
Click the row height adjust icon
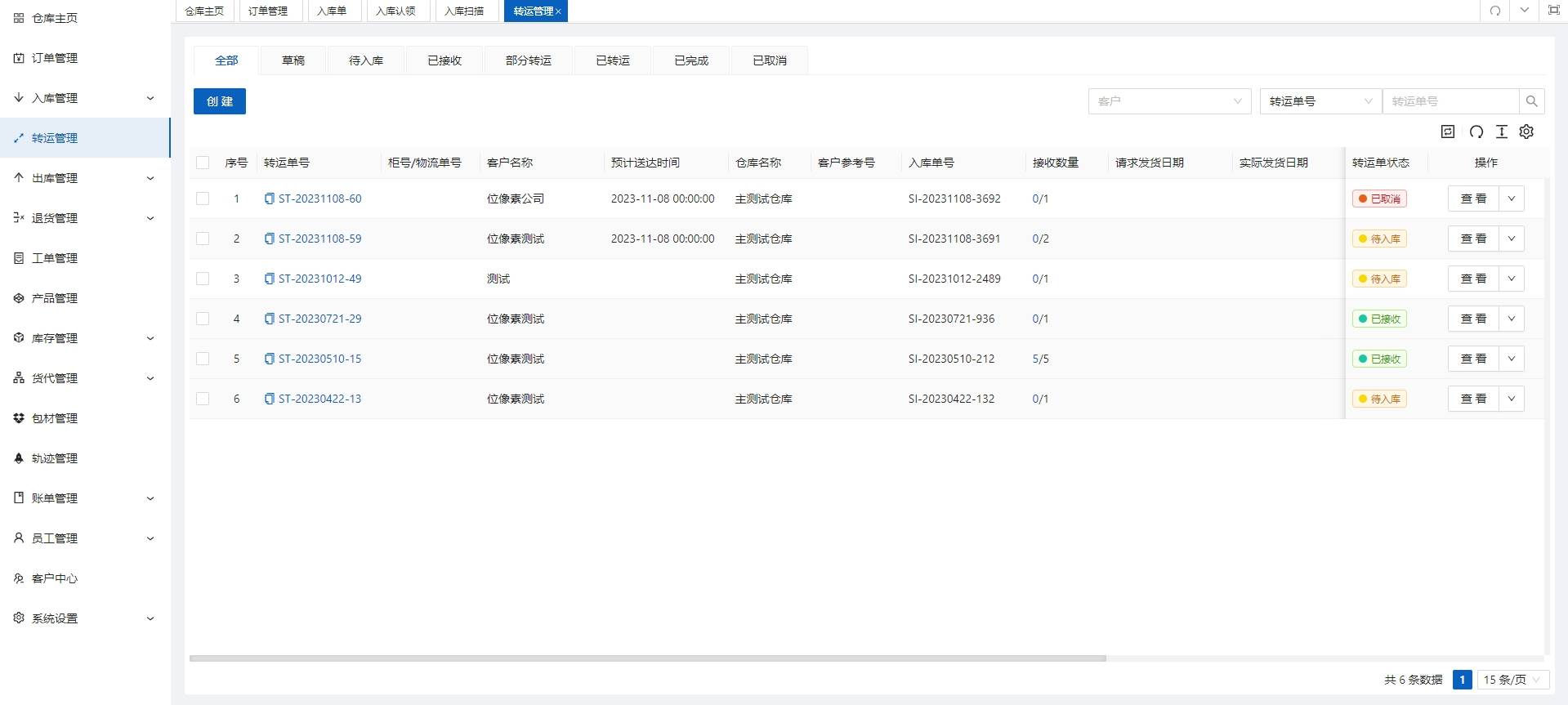[1501, 132]
